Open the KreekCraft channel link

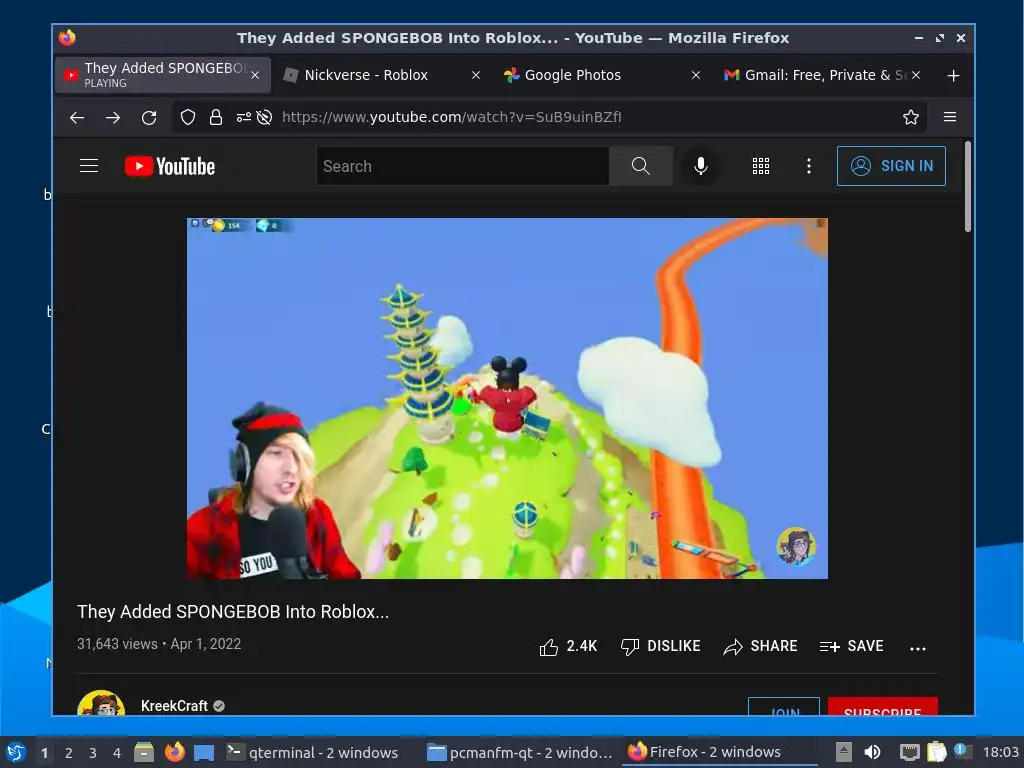click(174, 706)
